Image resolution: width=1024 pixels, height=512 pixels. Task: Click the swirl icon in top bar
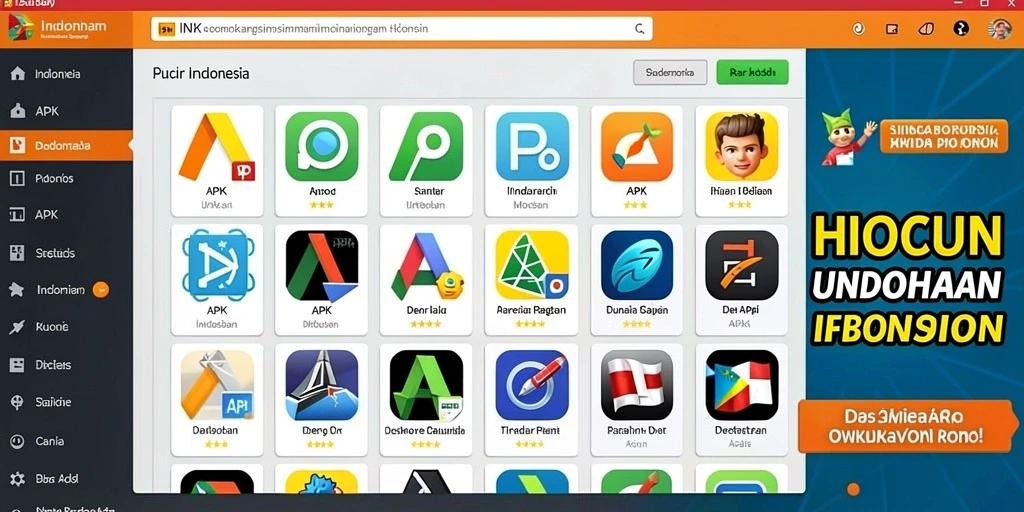click(x=858, y=29)
